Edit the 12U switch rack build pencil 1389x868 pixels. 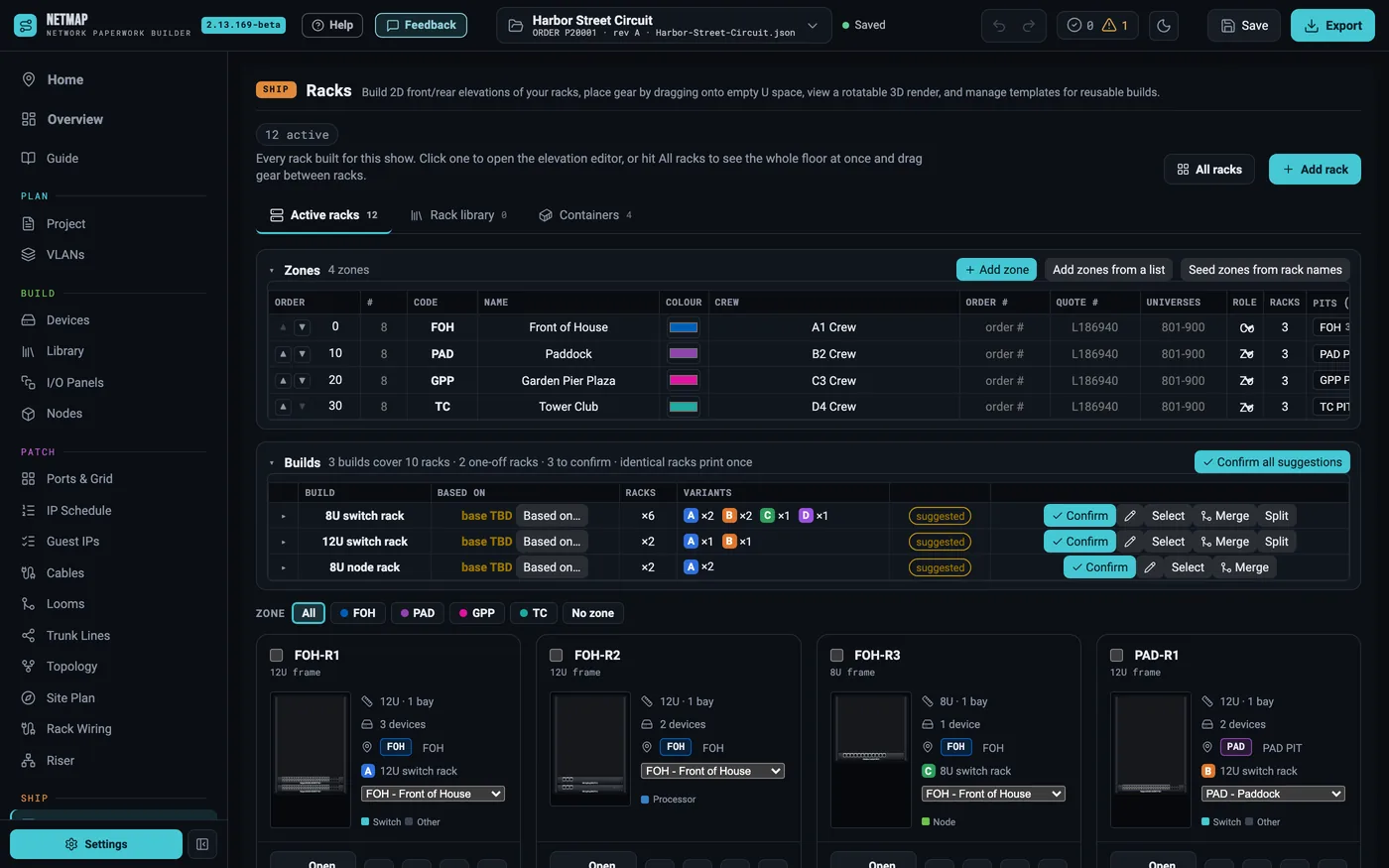[x=1130, y=542]
